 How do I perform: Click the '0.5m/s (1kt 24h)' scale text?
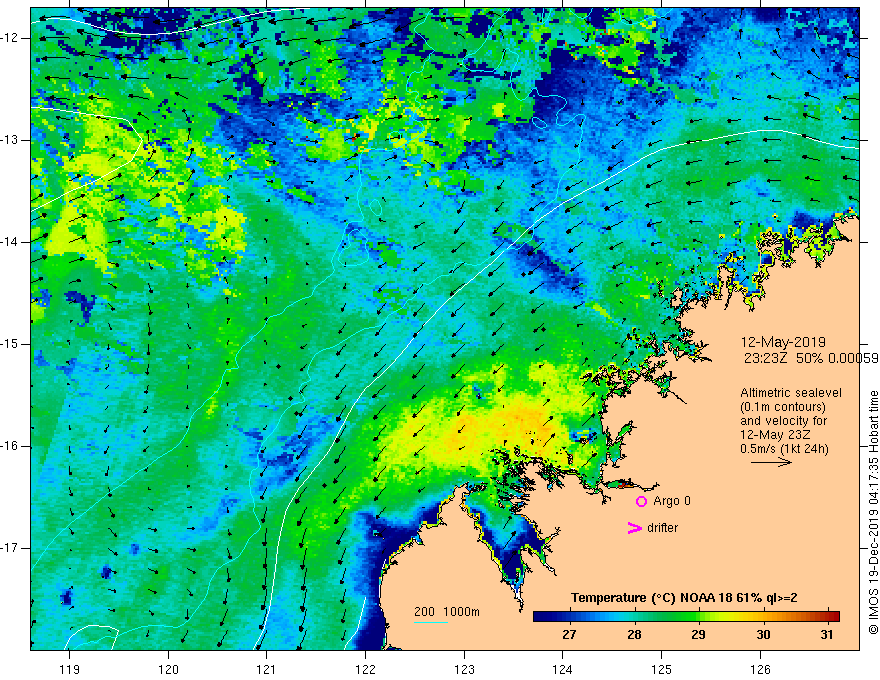click(784, 449)
